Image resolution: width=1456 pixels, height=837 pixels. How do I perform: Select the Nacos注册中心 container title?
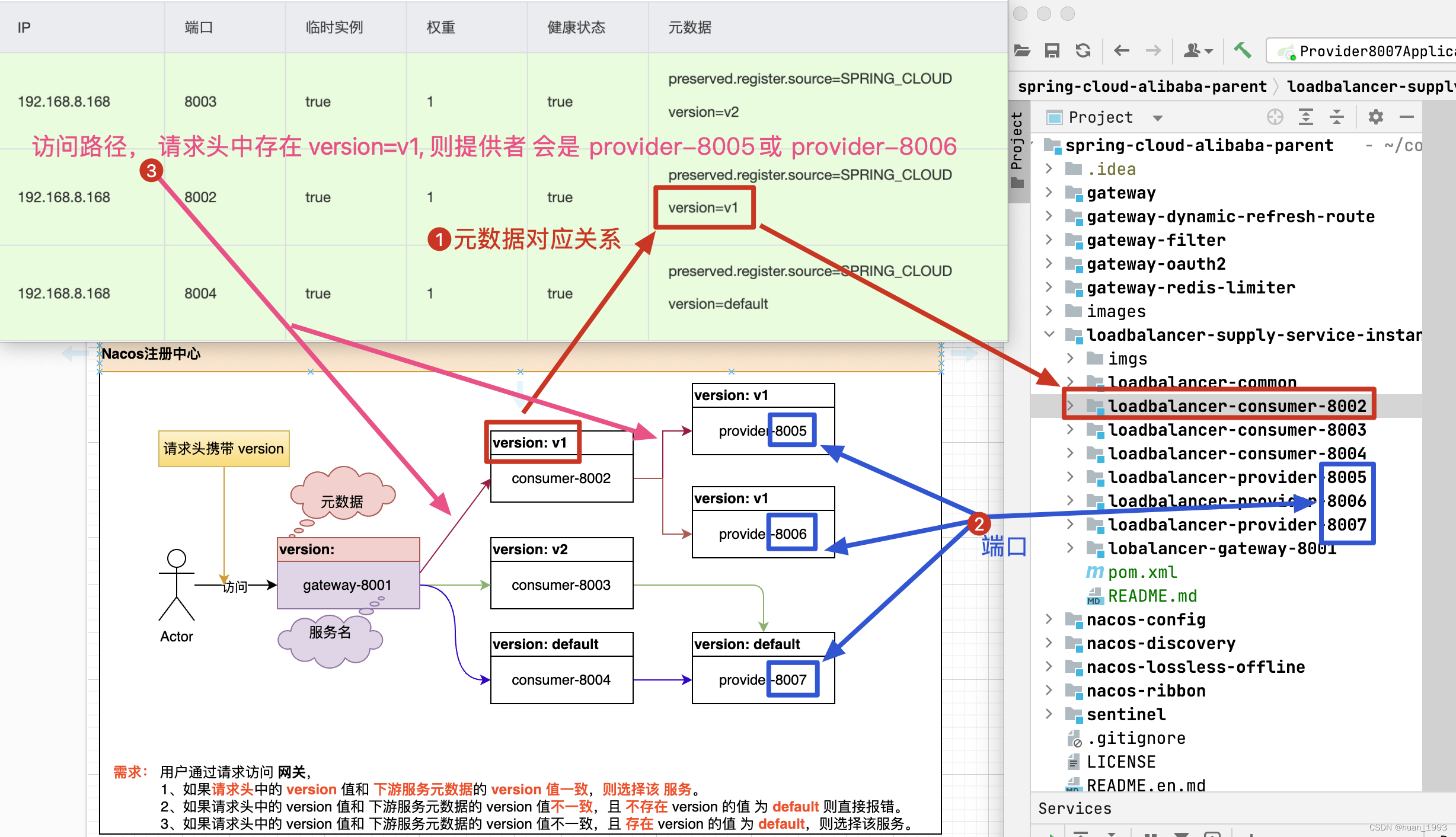click(x=151, y=354)
